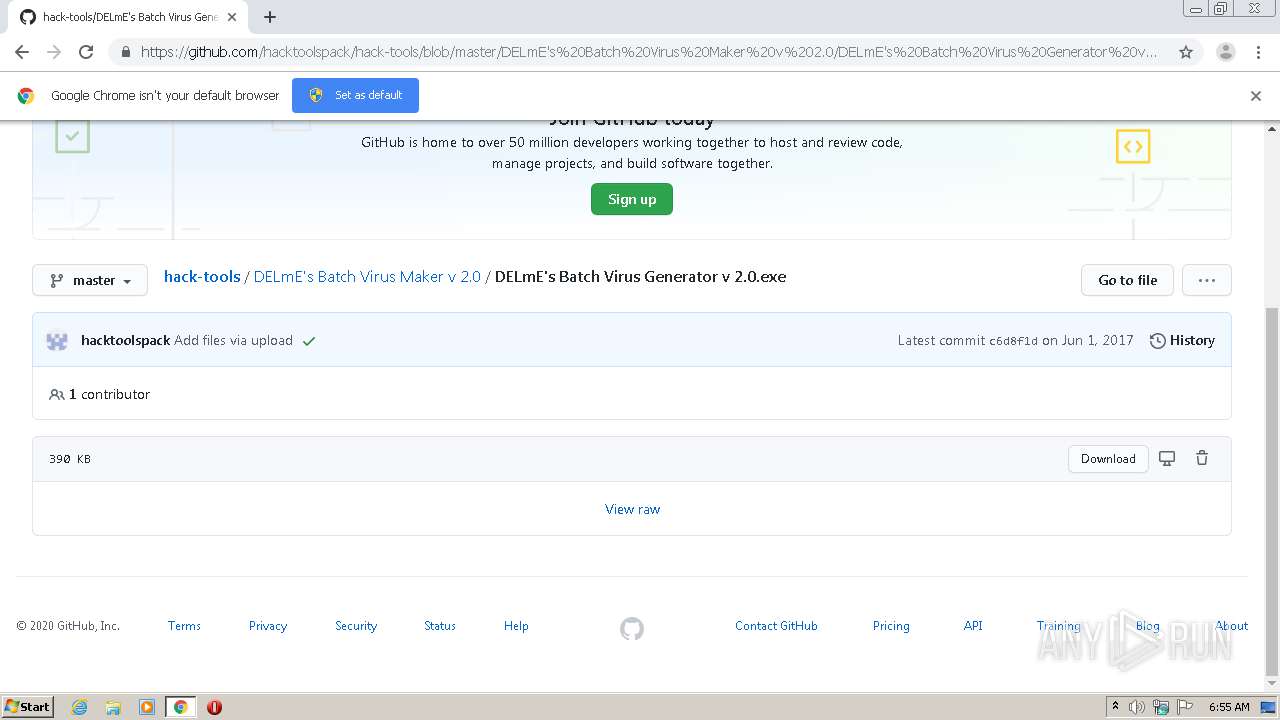The height and width of the screenshot is (720, 1280).
Task: Open the Contact GitHub footer link
Action: [776, 626]
